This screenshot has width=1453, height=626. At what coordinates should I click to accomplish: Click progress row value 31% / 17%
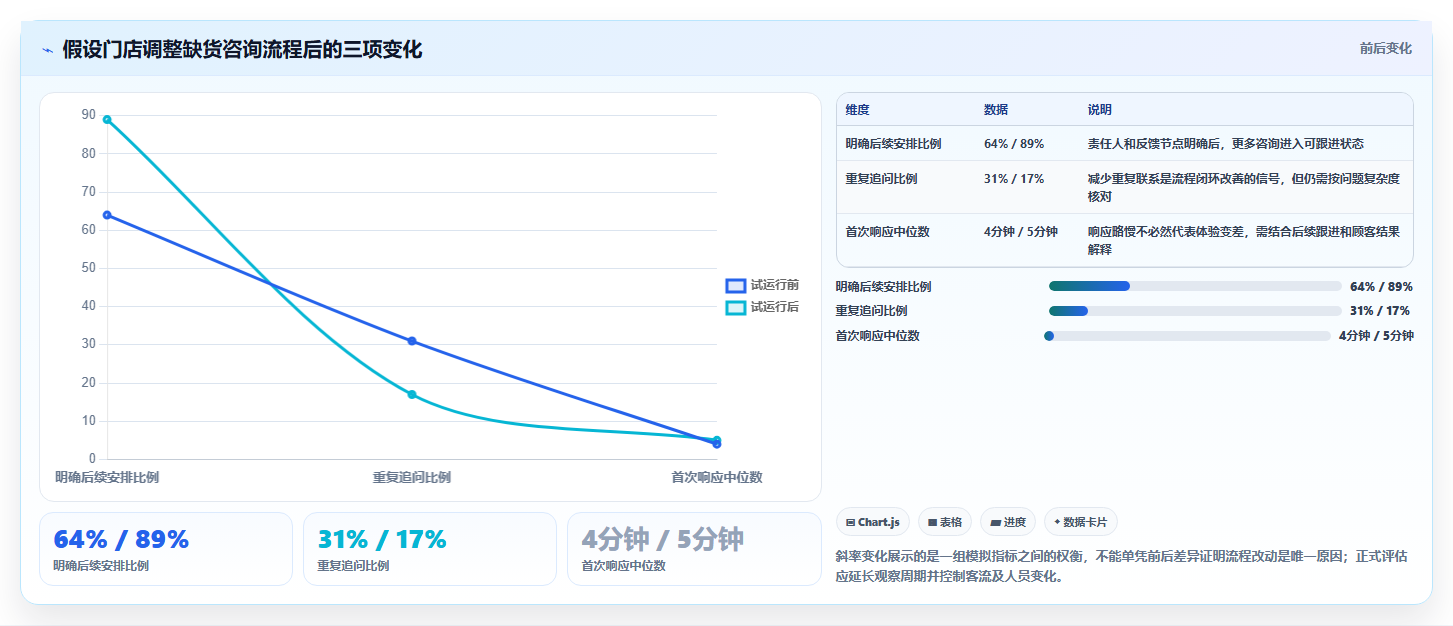pyautogui.click(x=1381, y=311)
